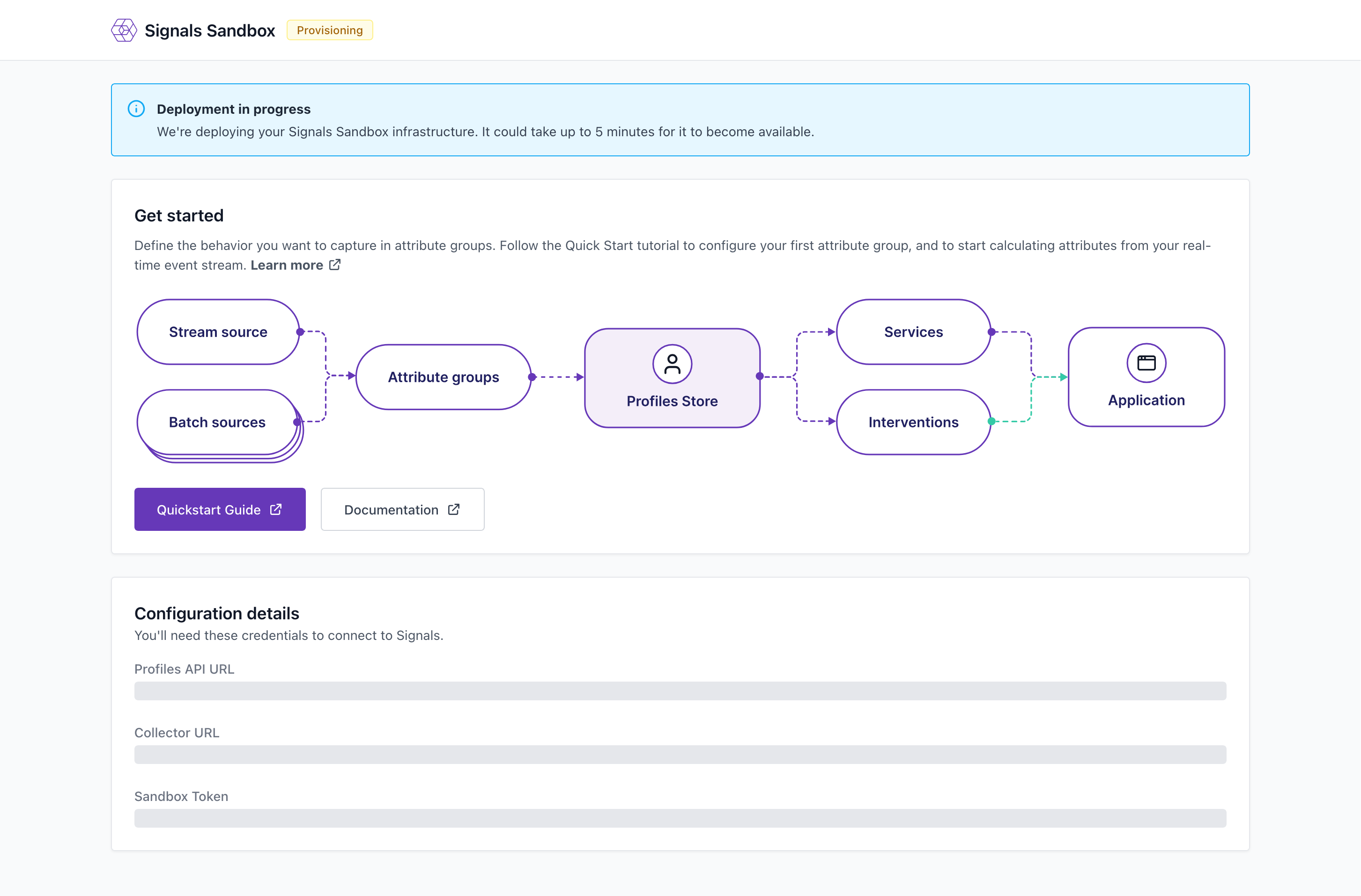Select the Stream source node
Image resolution: width=1361 pixels, height=896 pixels.
[x=217, y=331]
